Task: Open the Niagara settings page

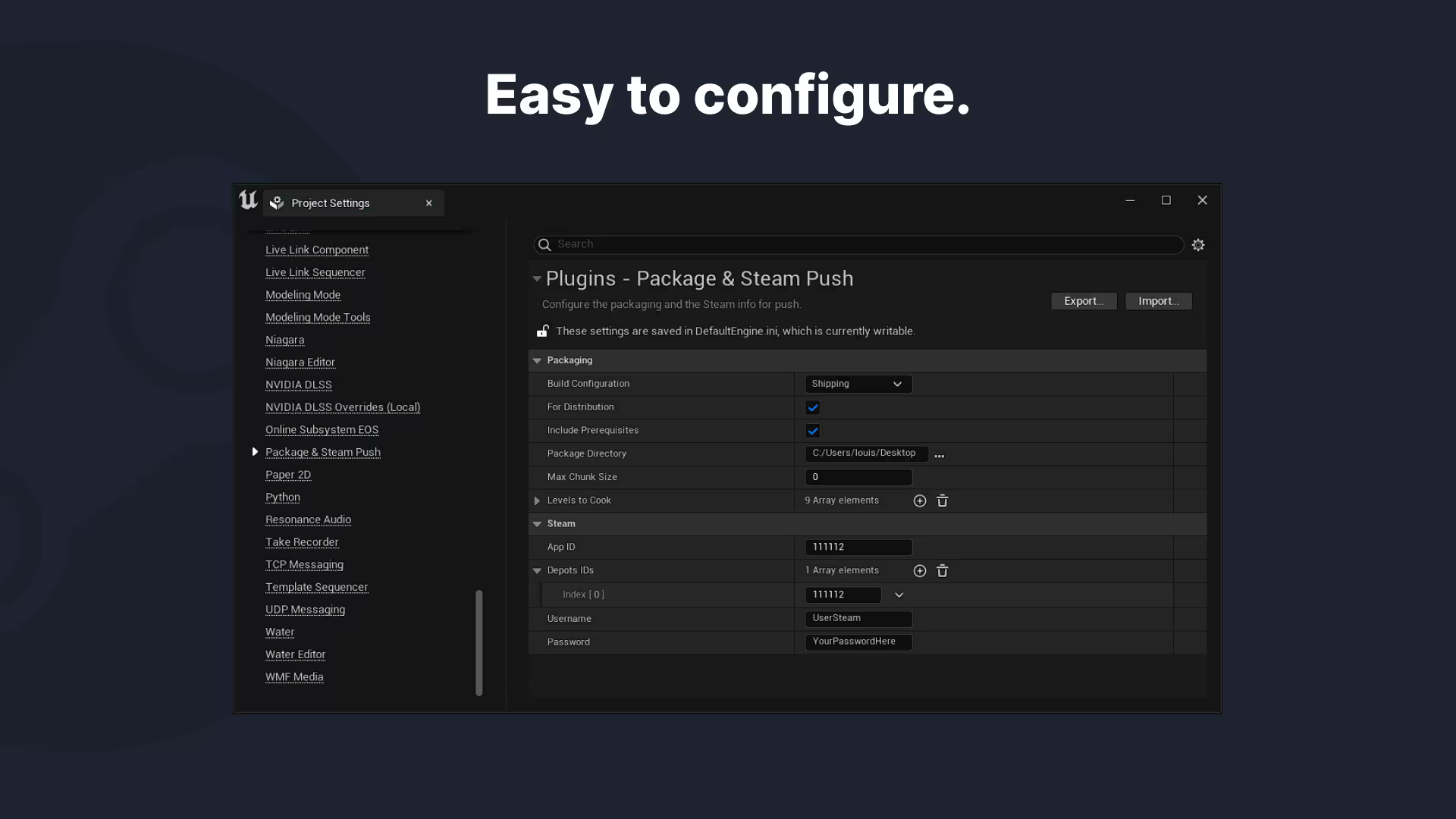Action: click(x=284, y=340)
